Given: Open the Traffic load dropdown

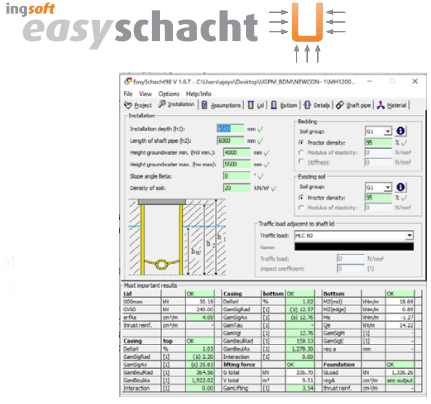Looking at the screenshot, I should pos(409,236).
